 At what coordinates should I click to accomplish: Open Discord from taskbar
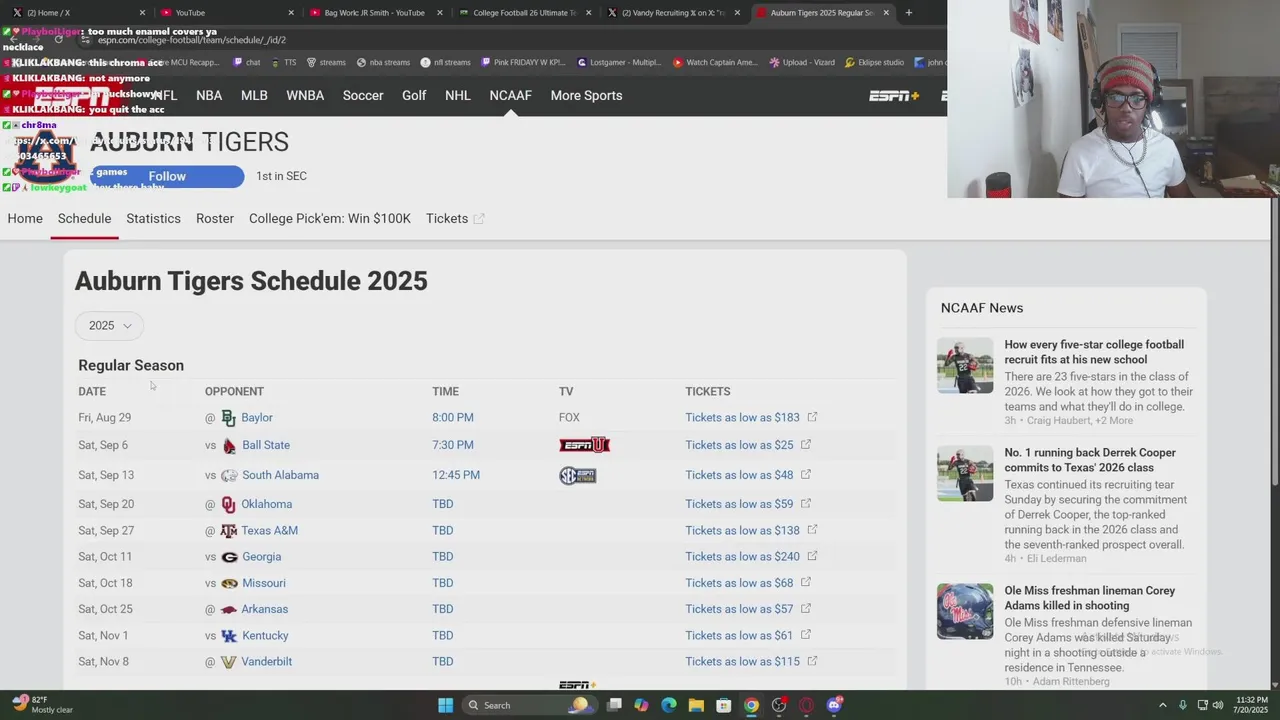pos(834,705)
